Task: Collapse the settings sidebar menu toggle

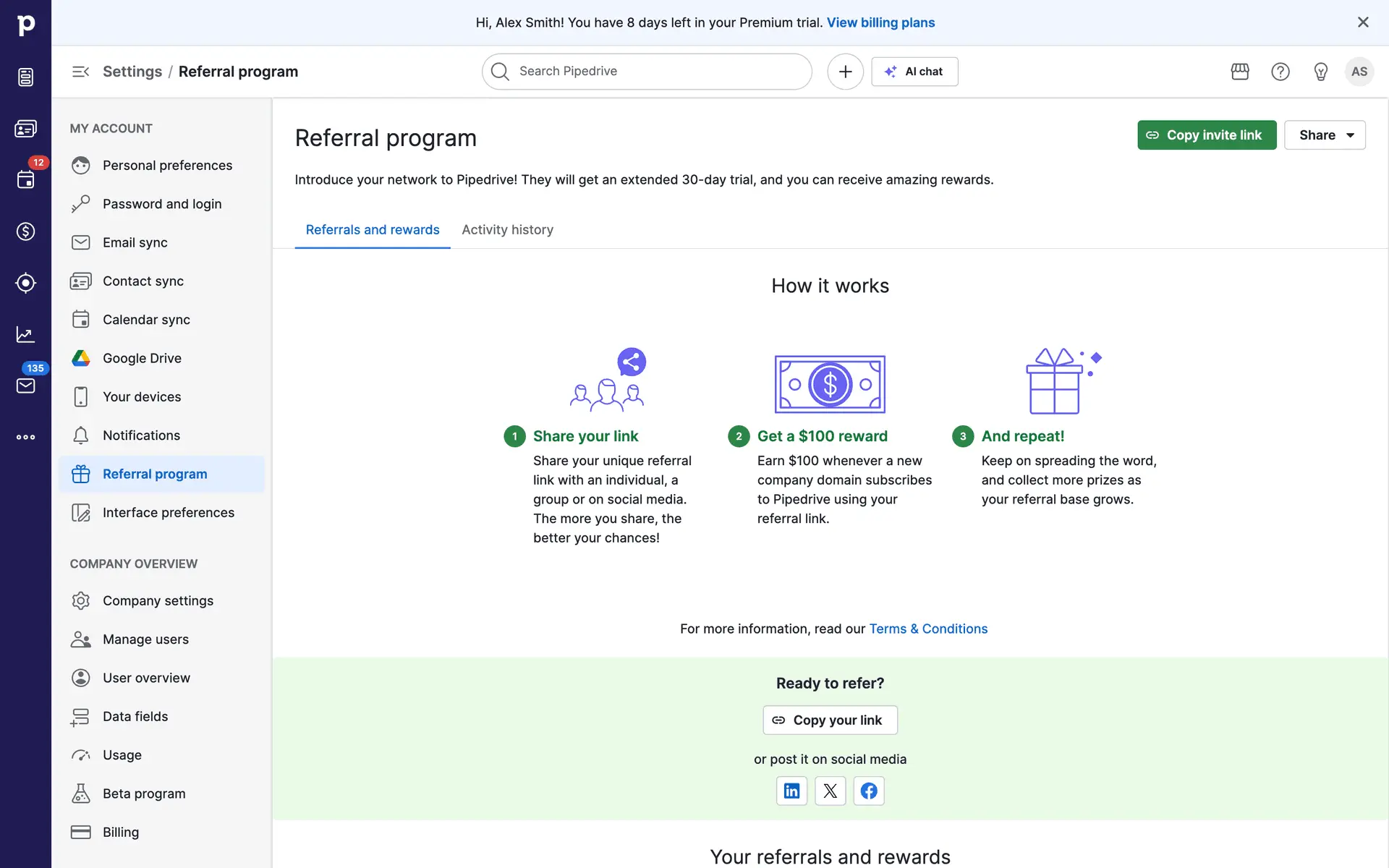Action: tap(80, 72)
